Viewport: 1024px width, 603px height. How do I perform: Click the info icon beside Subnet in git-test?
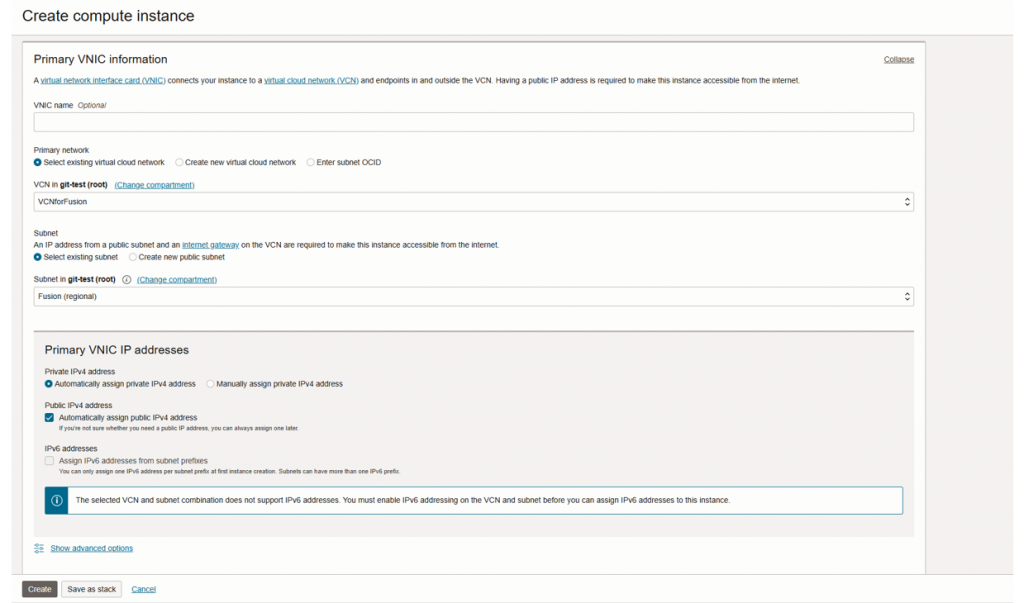pos(127,280)
